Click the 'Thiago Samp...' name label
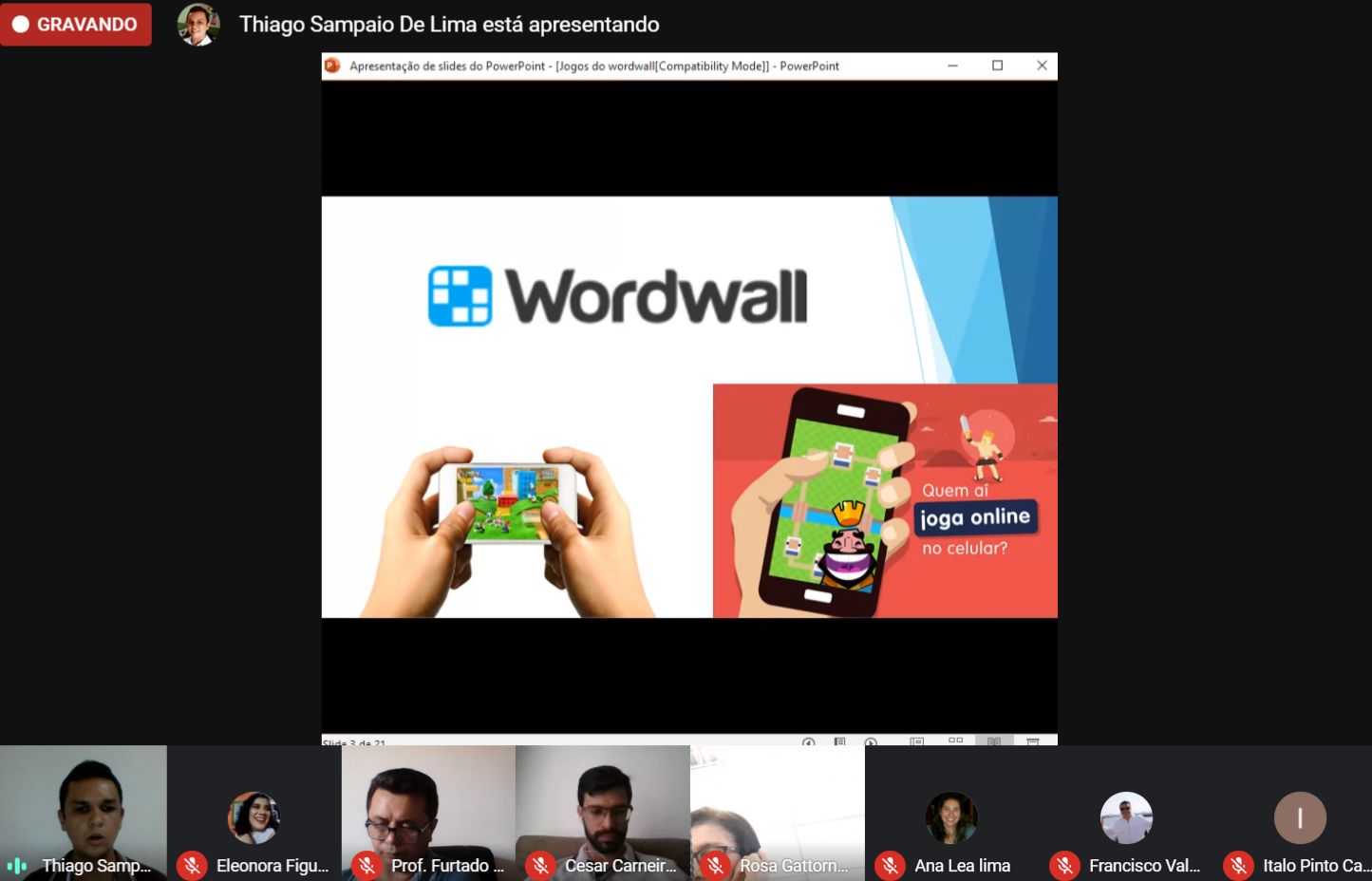Viewport: 1372px width, 881px height. [96, 866]
